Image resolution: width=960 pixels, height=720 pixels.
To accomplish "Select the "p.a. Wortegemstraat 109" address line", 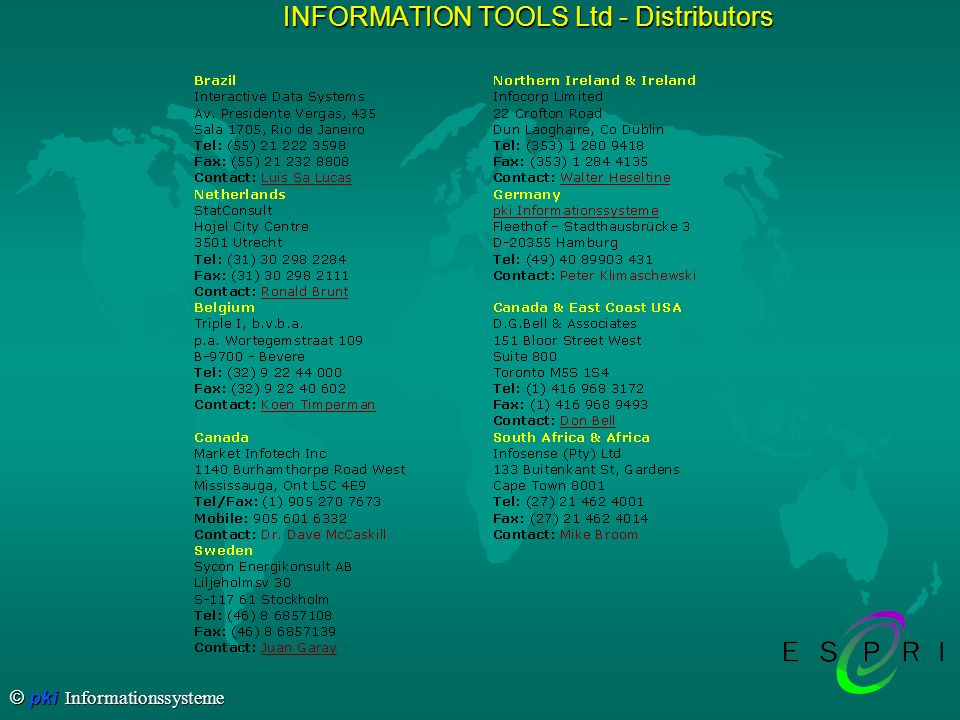I will 279,340.
